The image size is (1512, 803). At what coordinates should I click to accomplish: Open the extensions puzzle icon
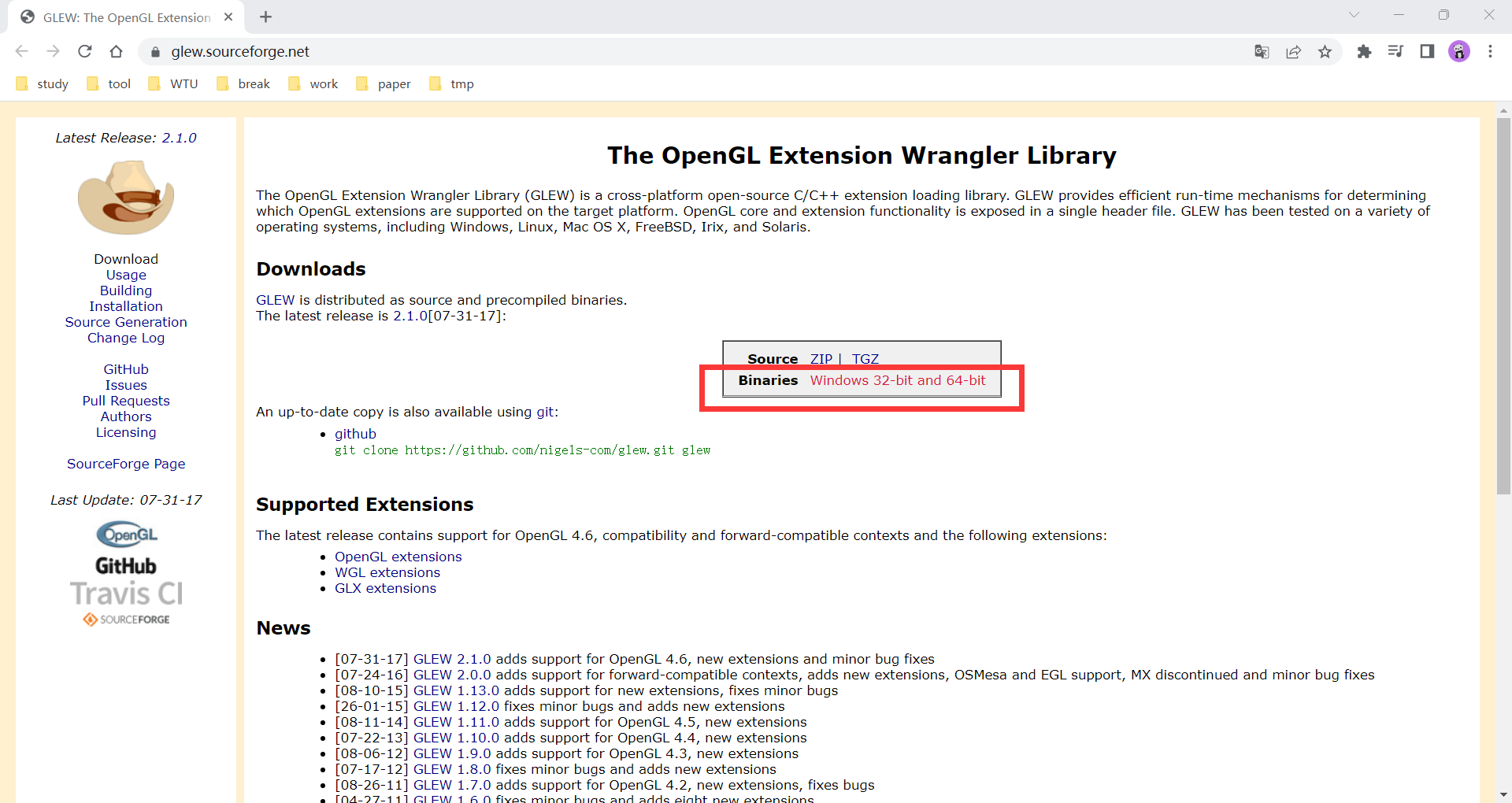click(1364, 52)
